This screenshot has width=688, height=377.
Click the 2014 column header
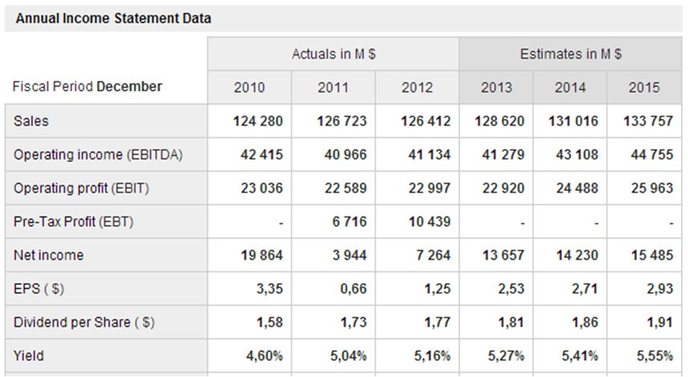click(570, 87)
